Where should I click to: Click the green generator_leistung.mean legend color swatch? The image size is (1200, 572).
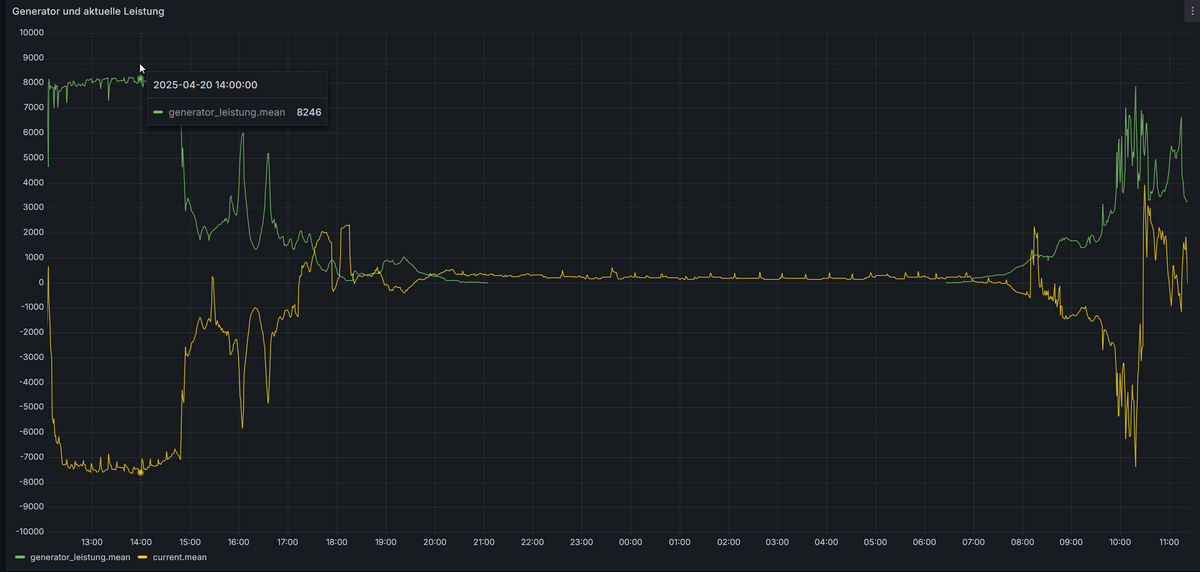tap(20, 557)
